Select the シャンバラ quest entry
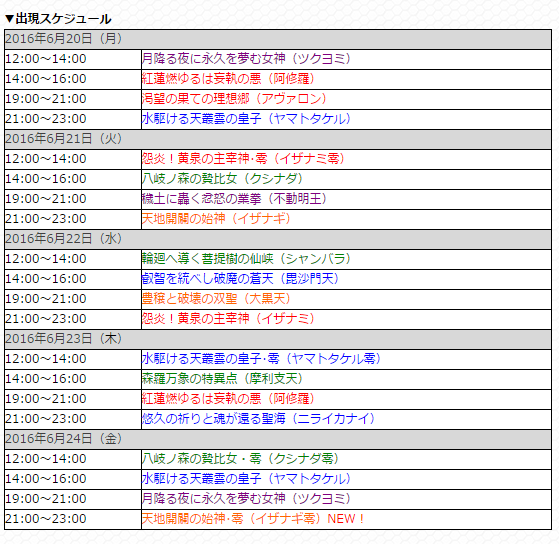 click(246, 258)
